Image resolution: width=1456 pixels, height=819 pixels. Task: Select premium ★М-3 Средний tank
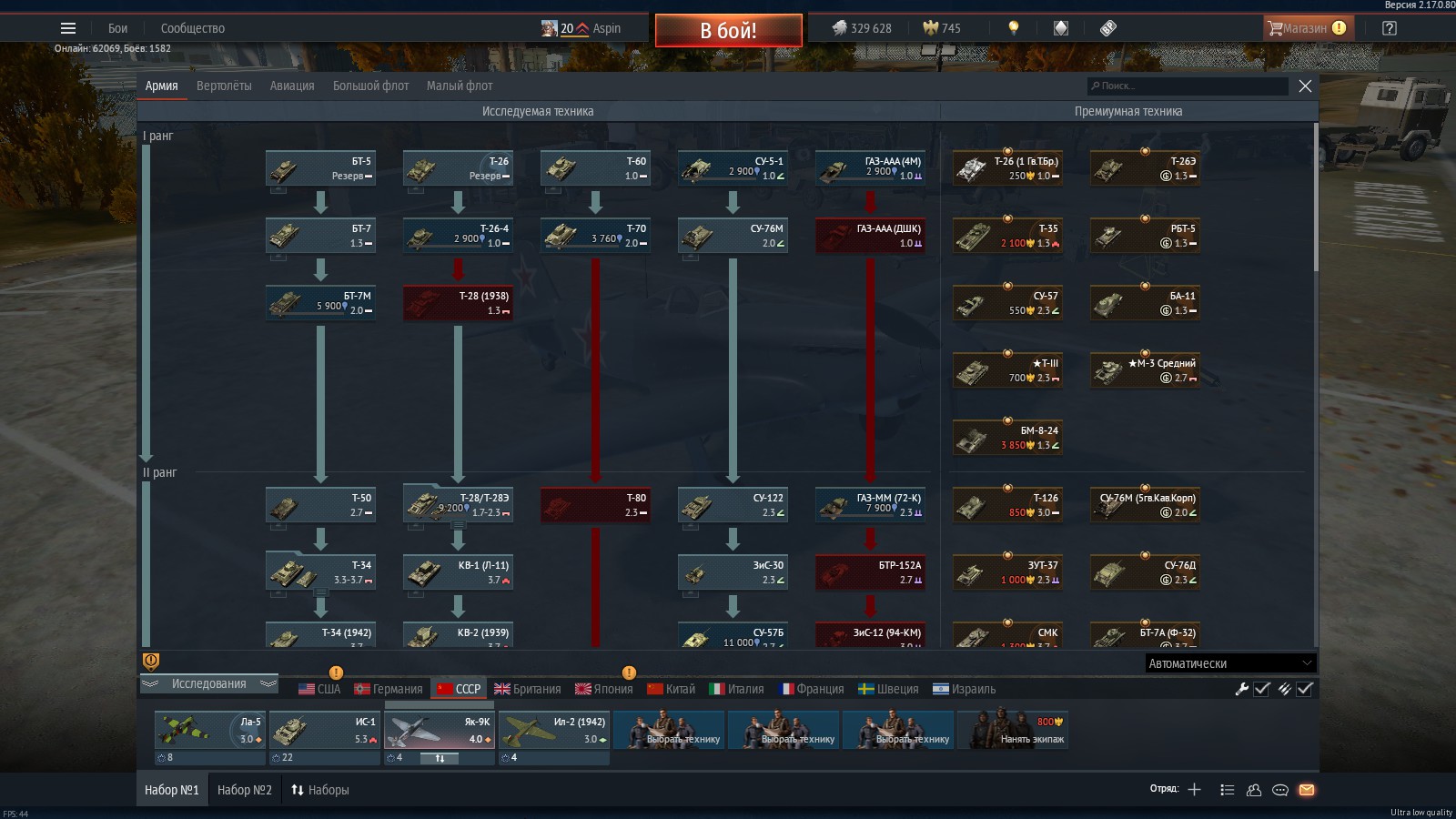coord(1145,370)
